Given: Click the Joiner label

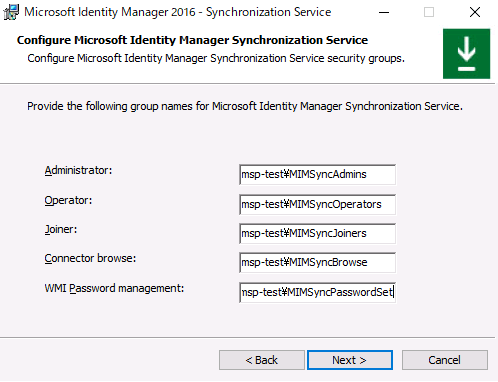Looking at the screenshot, I should coord(61,229).
